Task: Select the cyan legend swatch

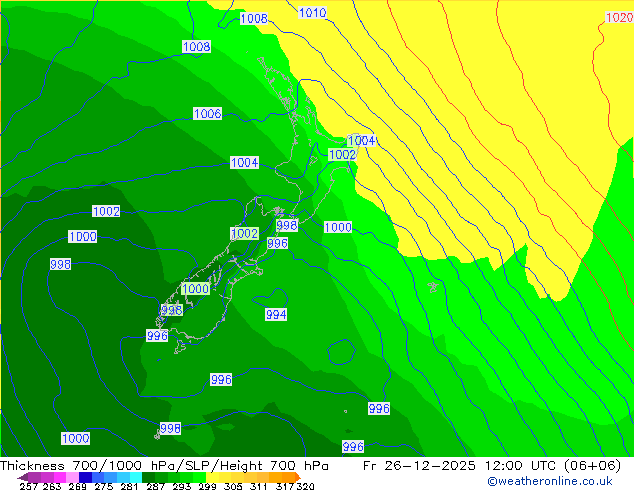Action: pyautogui.click(x=136, y=477)
